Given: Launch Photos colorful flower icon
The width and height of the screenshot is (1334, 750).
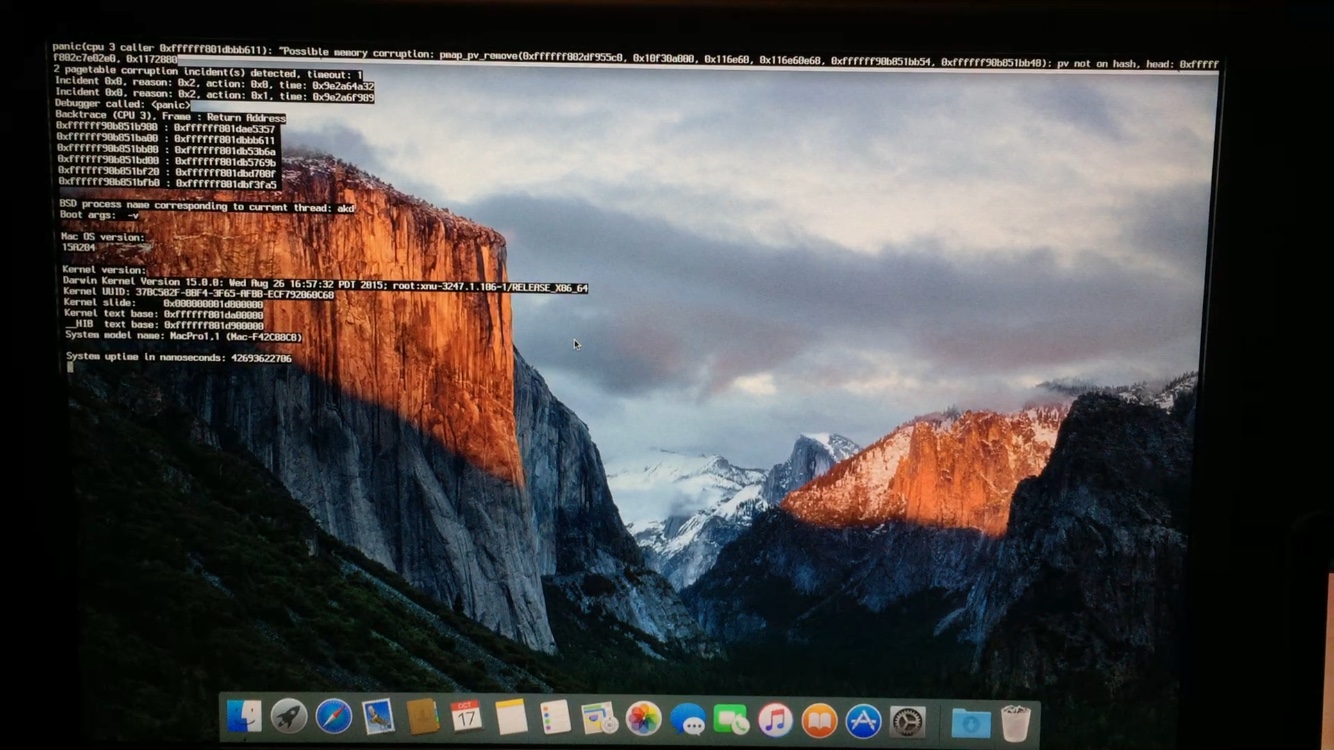Looking at the screenshot, I should [x=643, y=719].
